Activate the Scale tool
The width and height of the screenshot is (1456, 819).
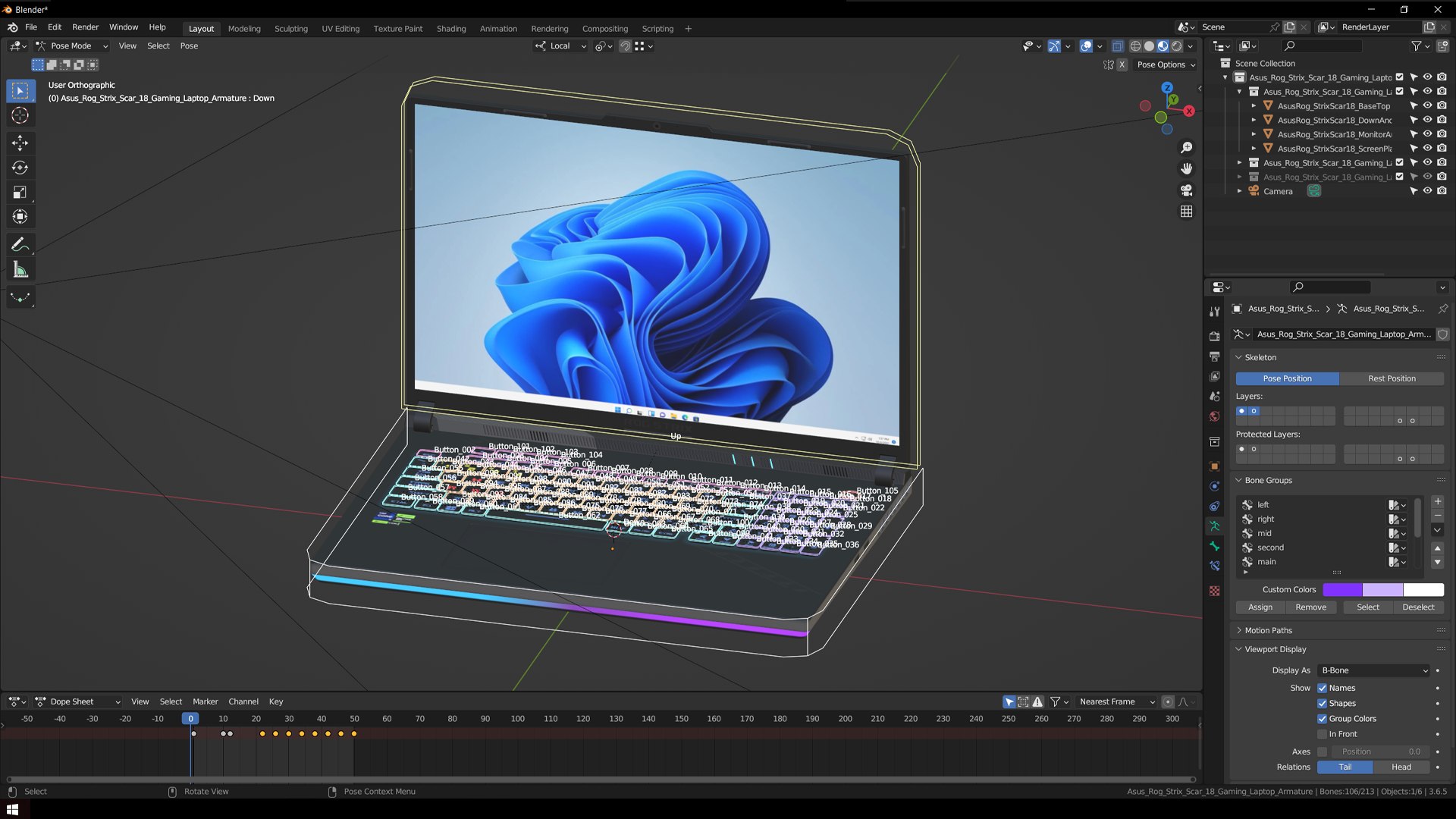(x=20, y=193)
